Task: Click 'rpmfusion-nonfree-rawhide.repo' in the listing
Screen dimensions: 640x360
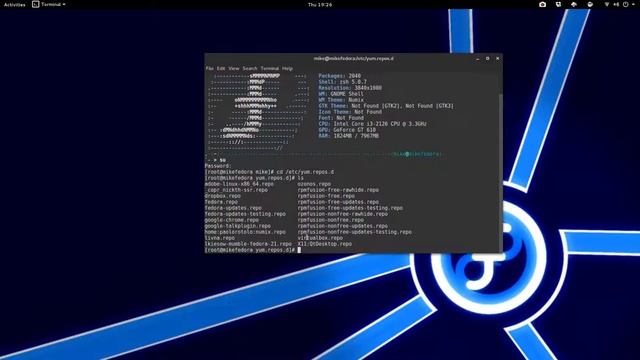Action: (x=342, y=214)
